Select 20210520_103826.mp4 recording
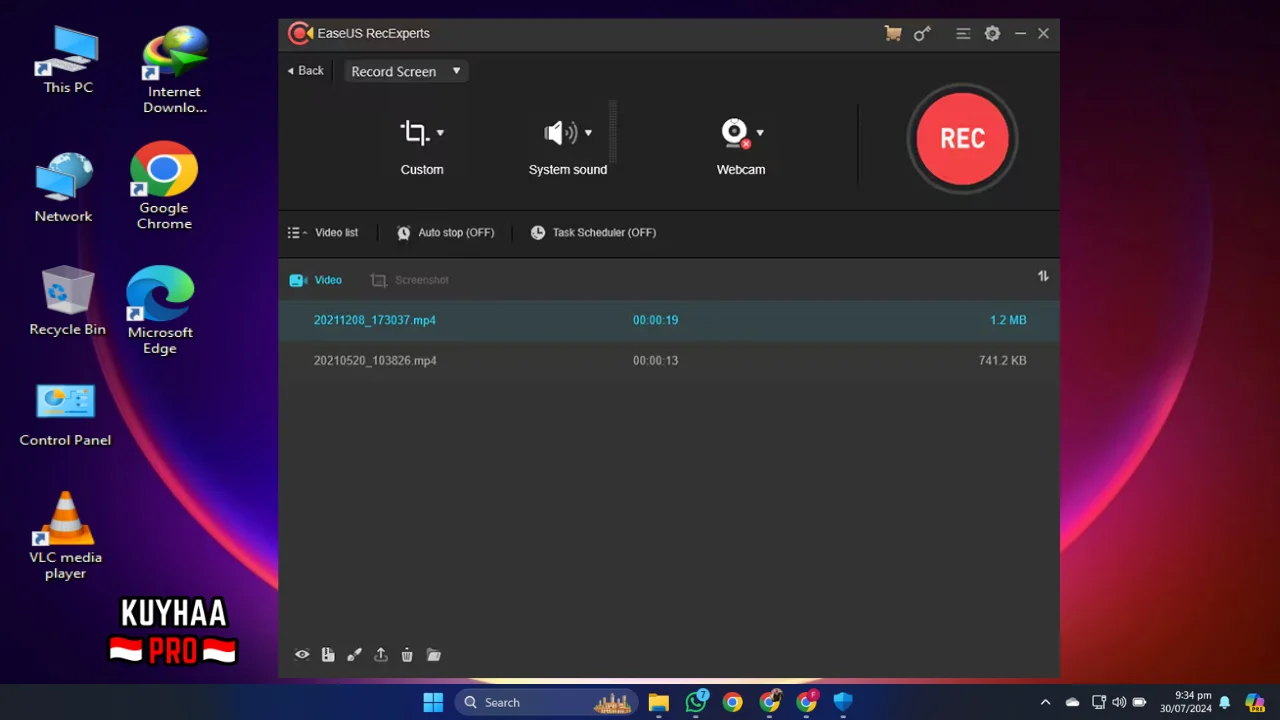The image size is (1280, 720). click(669, 360)
